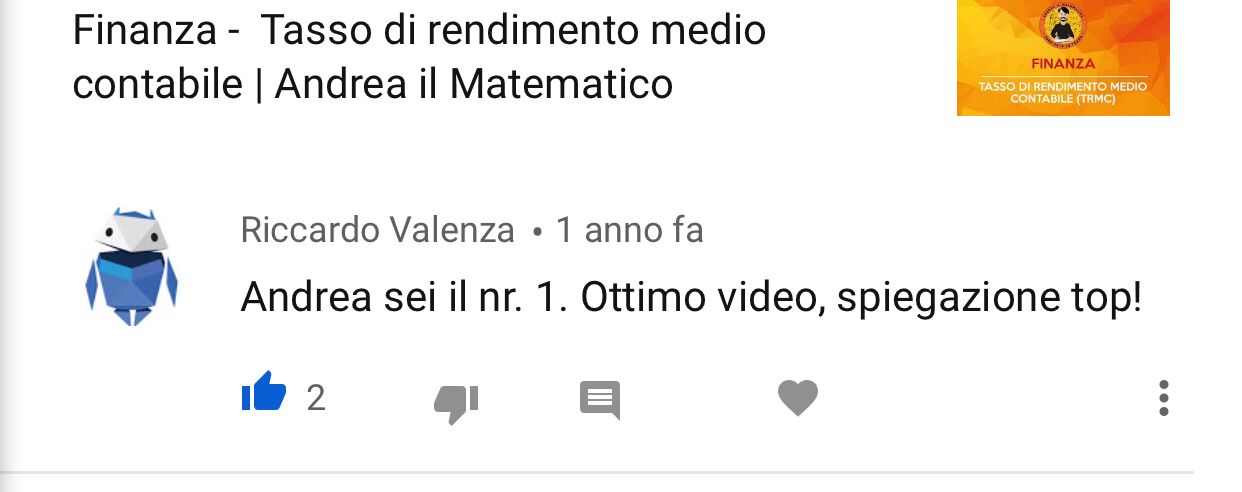Select the comment text 'Andrea sei il nr. 1'

(x=405, y=298)
